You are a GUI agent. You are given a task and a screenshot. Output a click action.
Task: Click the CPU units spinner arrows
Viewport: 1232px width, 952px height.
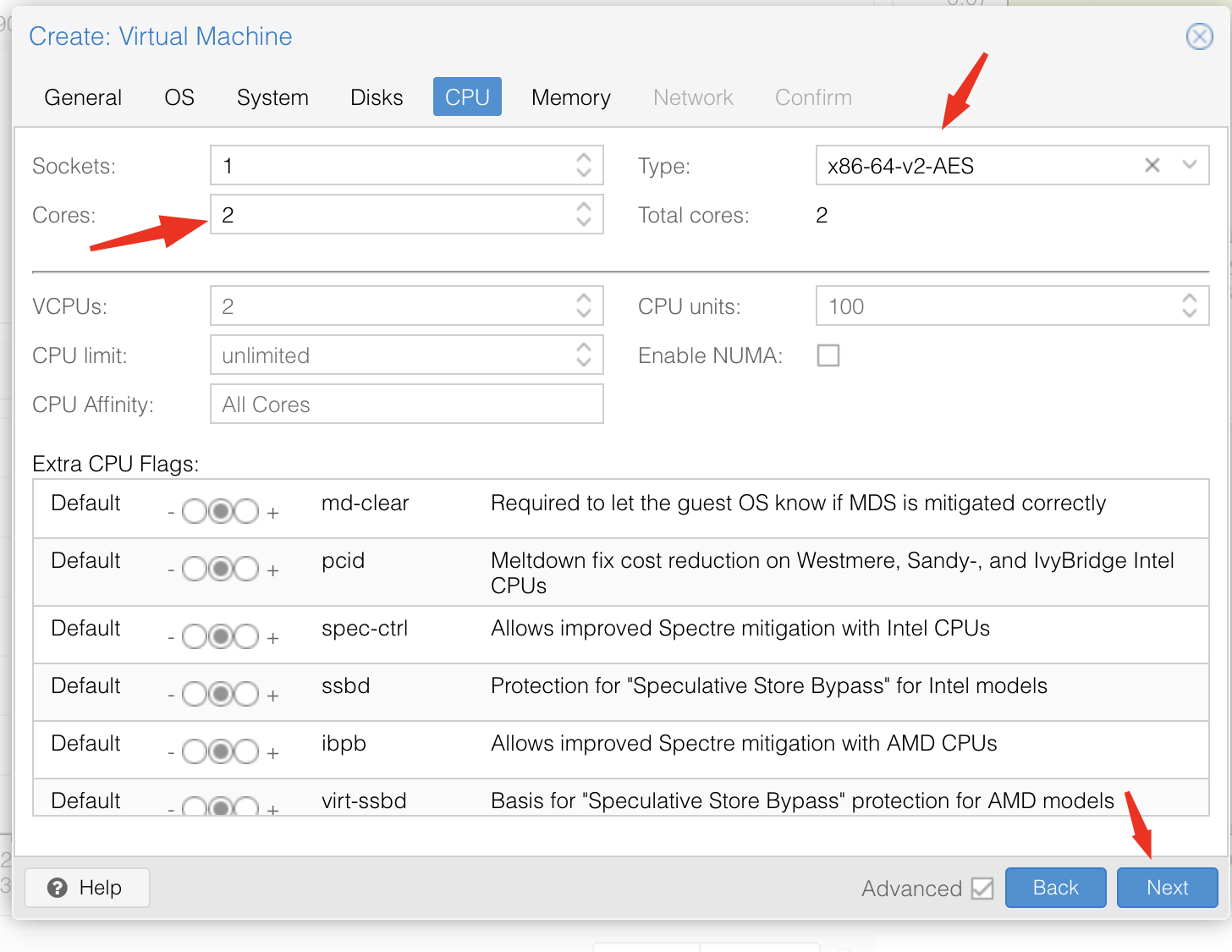1189,305
